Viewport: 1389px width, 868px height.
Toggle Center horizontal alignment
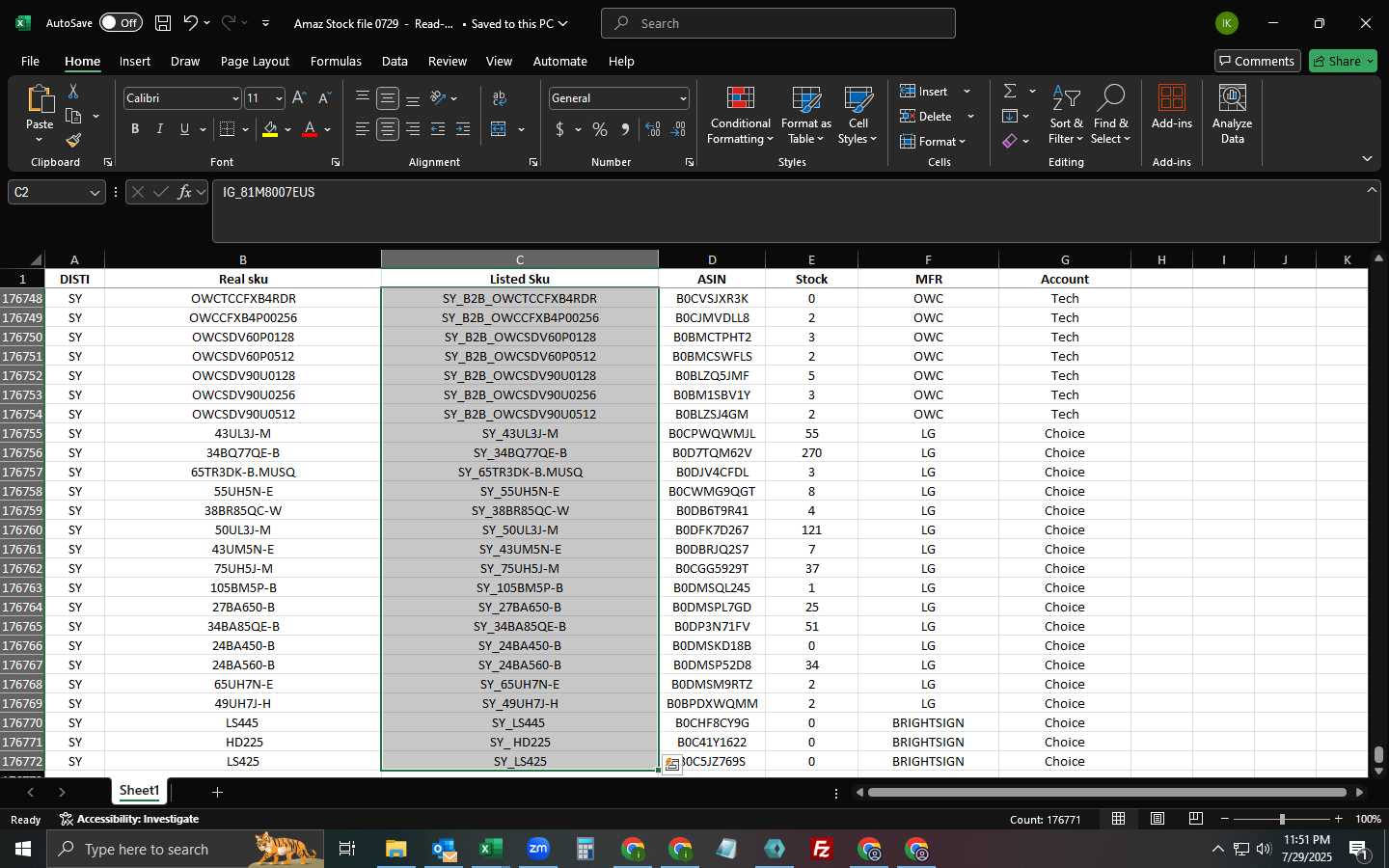click(388, 129)
